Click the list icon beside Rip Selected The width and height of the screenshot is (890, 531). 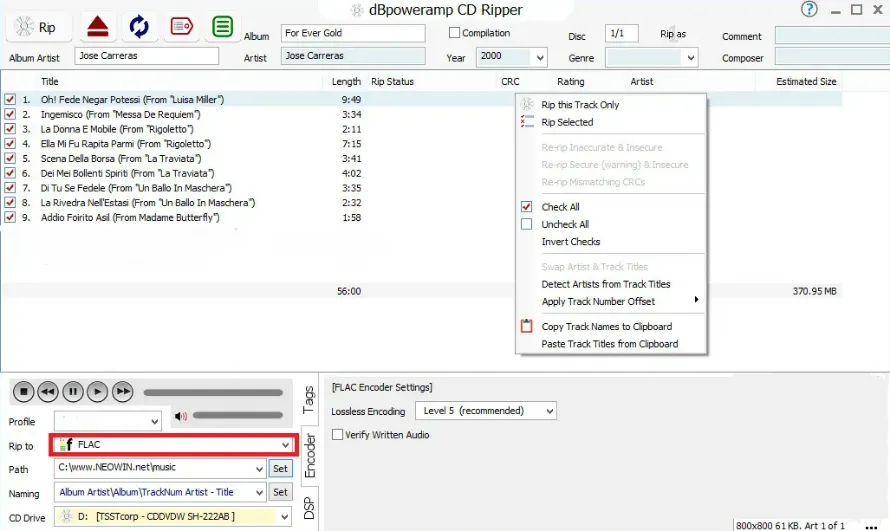pyautogui.click(x=527, y=121)
